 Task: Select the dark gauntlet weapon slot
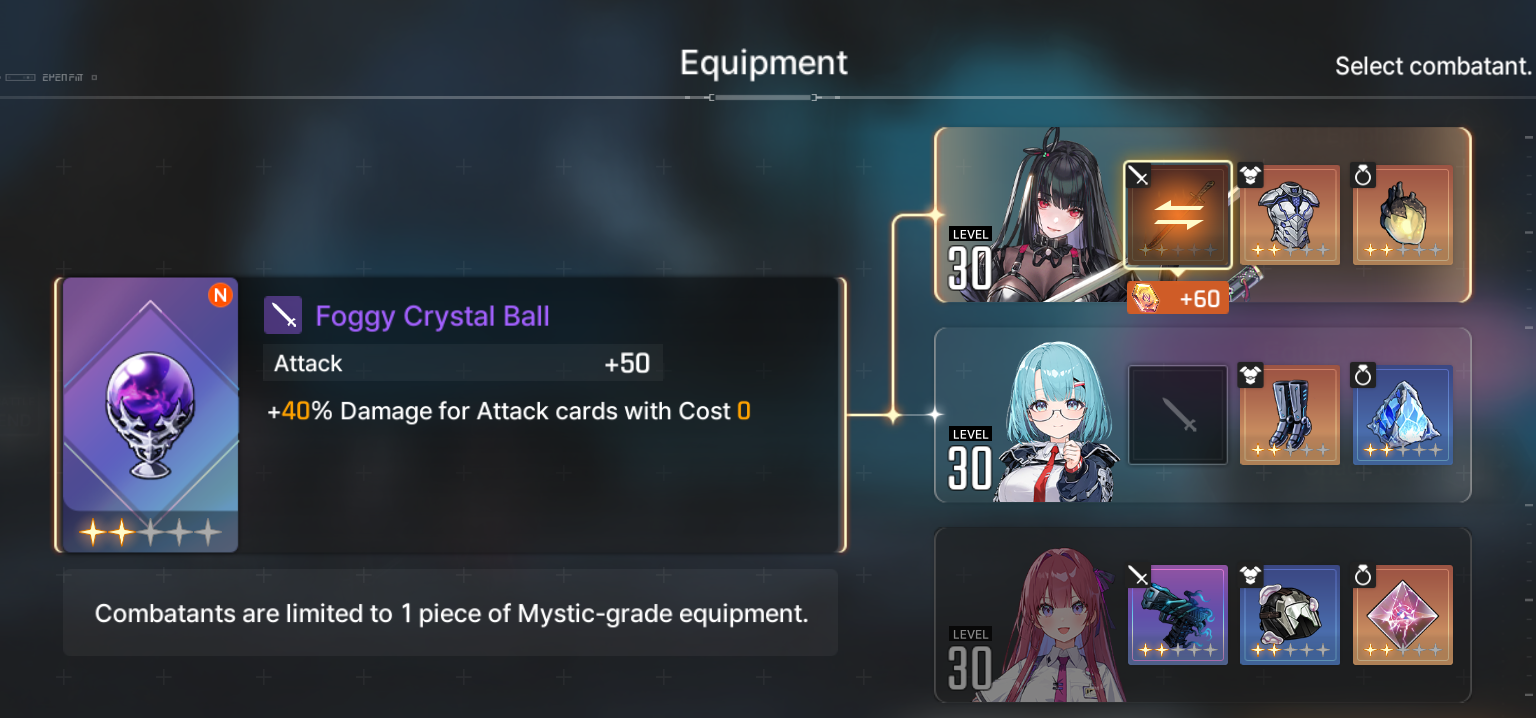tap(1178, 615)
